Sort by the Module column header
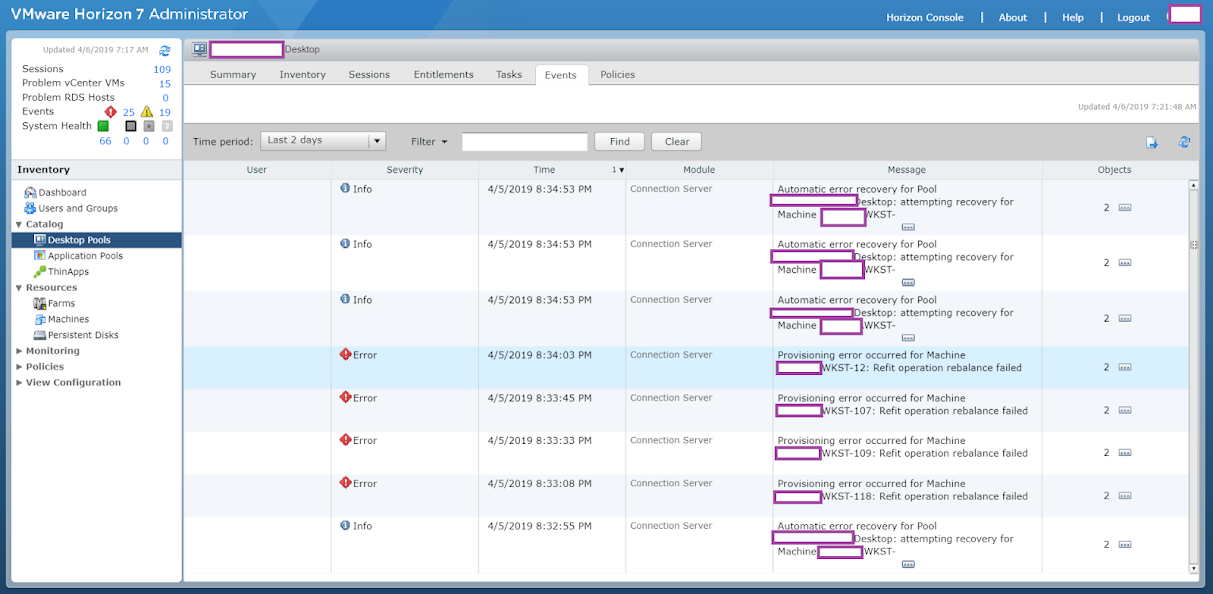Image resolution: width=1213 pixels, height=594 pixels. click(699, 170)
